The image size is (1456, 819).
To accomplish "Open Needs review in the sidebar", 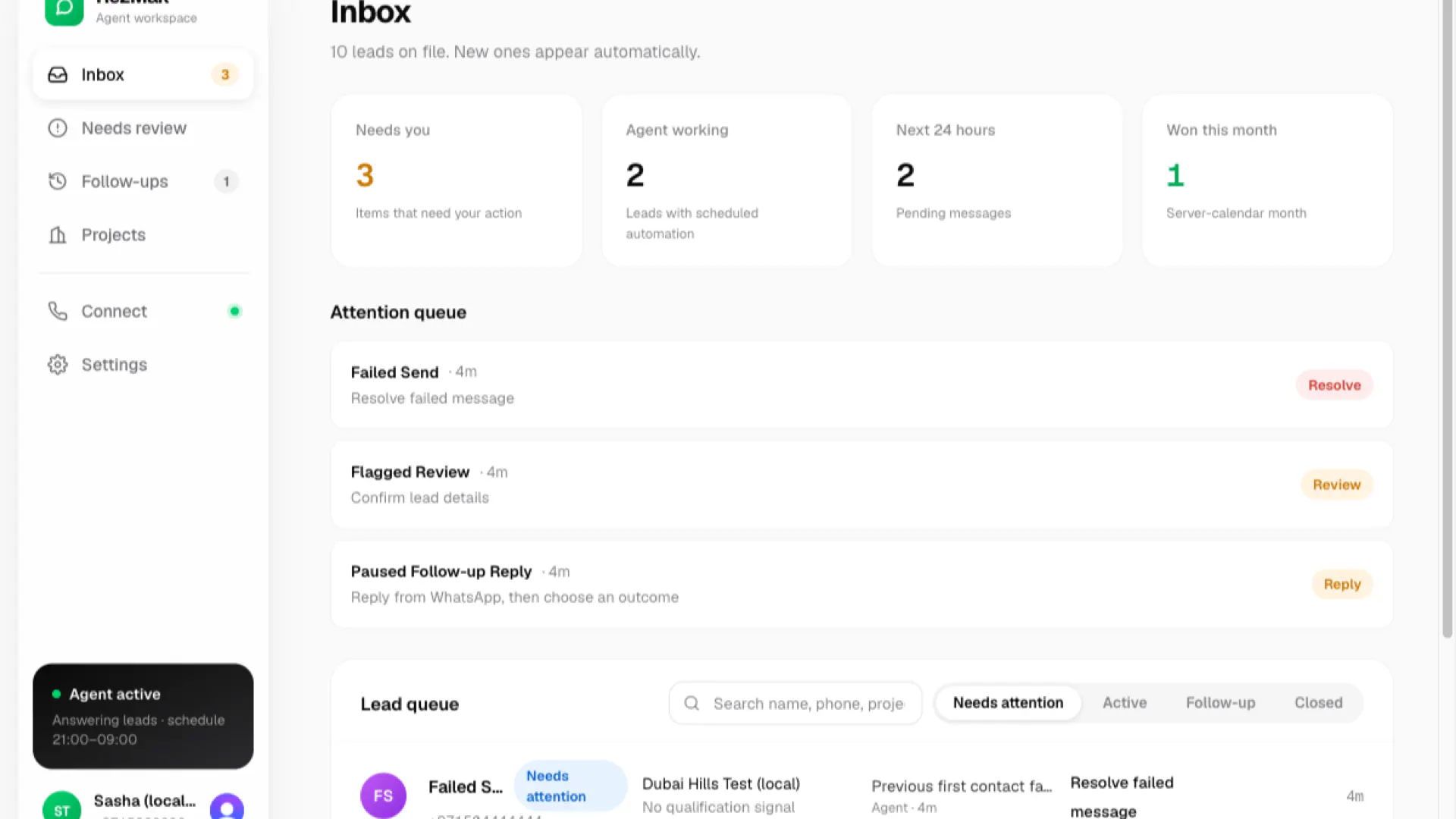I will 143,128.
